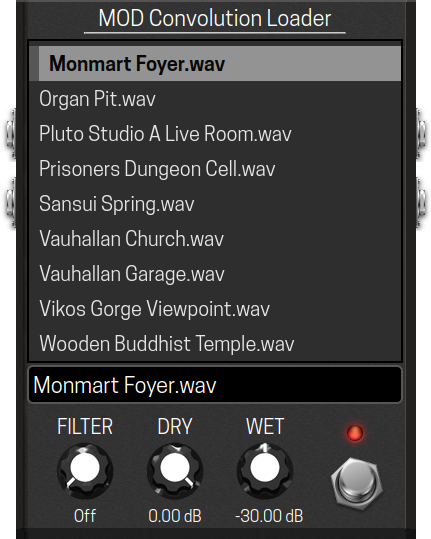Select Vauhallan Garage.wav entry
Image resolution: width=431 pixels, height=539 pixels.
click(x=215, y=274)
